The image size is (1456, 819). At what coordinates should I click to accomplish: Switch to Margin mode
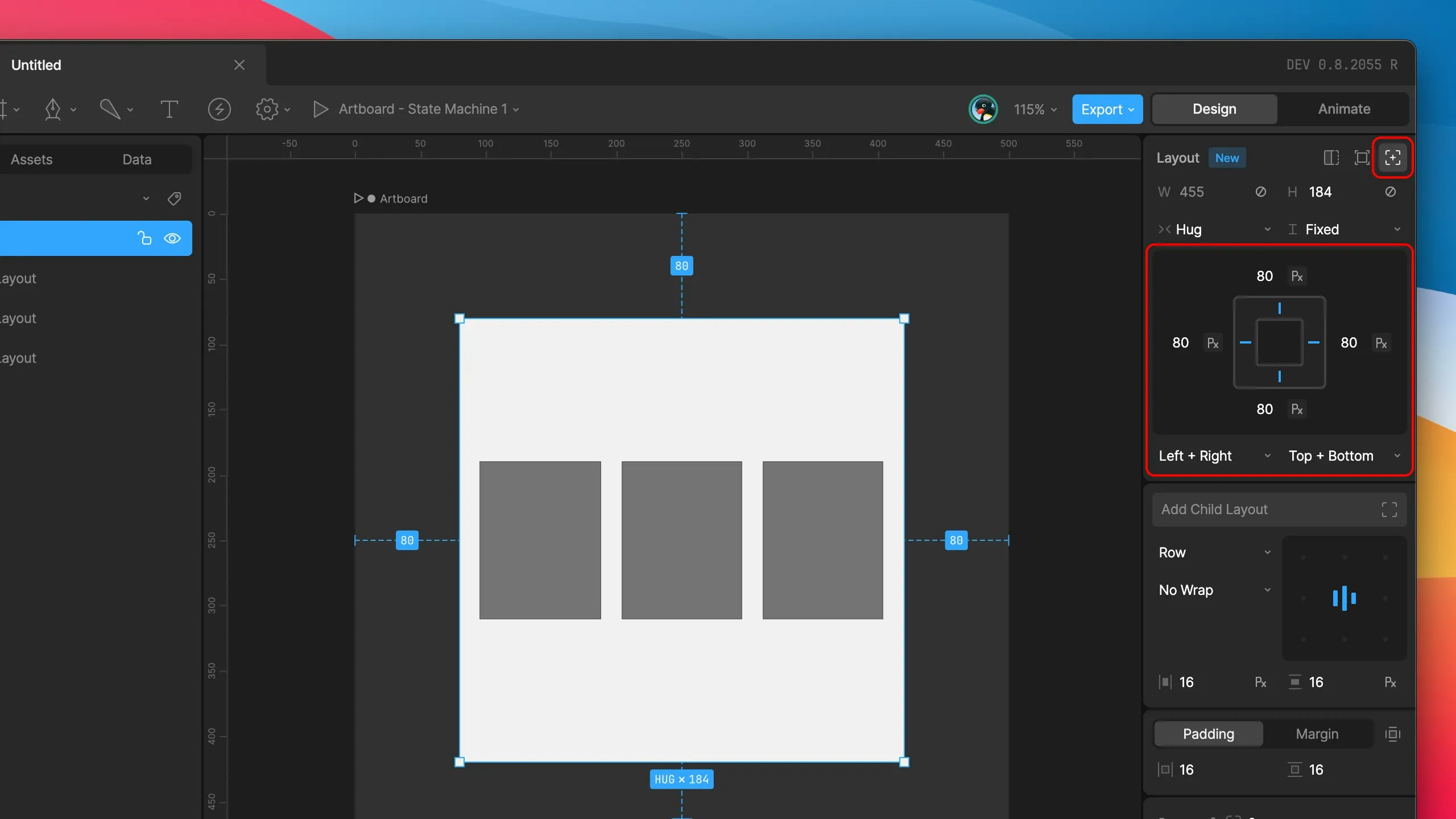(1317, 734)
